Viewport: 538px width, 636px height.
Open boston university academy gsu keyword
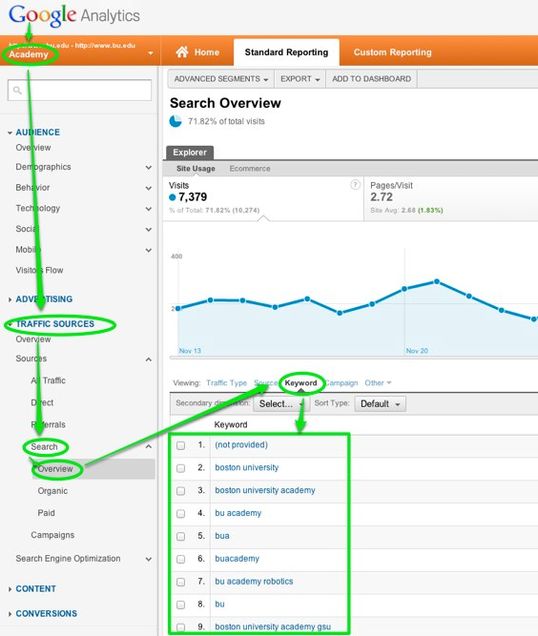(x=273, y=626)
